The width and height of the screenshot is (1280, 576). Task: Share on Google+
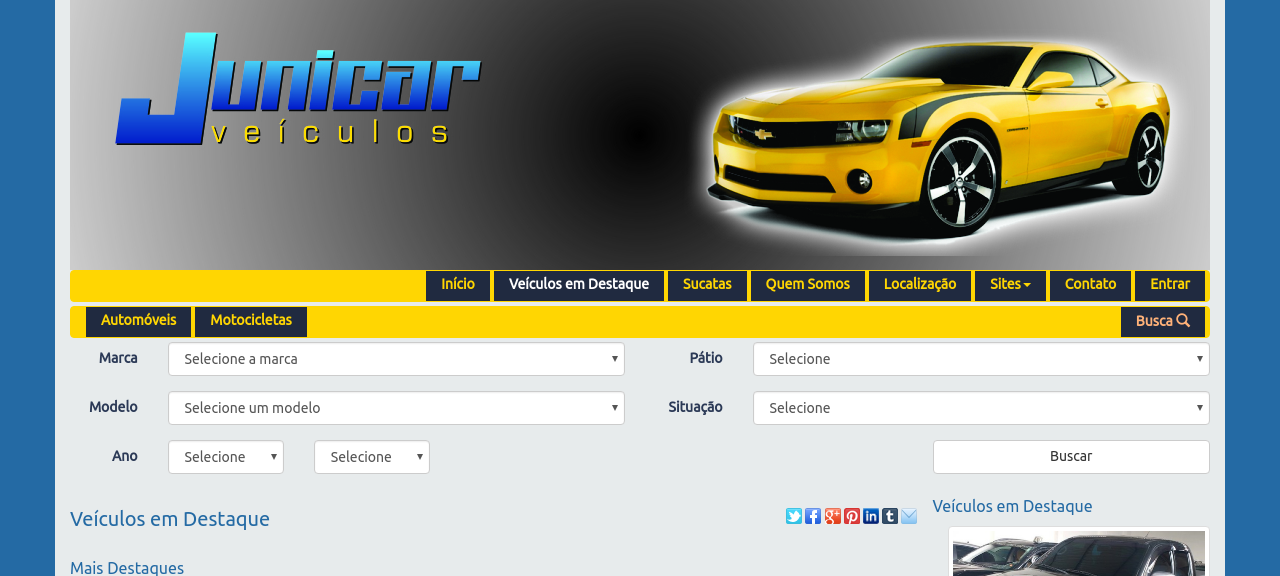coord(831,515)
